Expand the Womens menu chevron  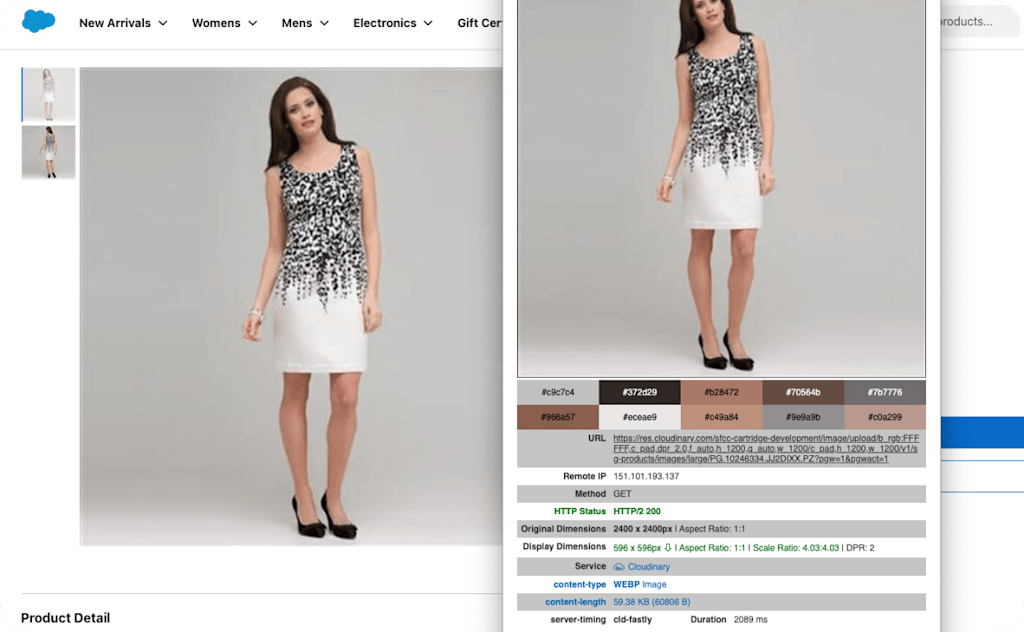tap(253, 24)
